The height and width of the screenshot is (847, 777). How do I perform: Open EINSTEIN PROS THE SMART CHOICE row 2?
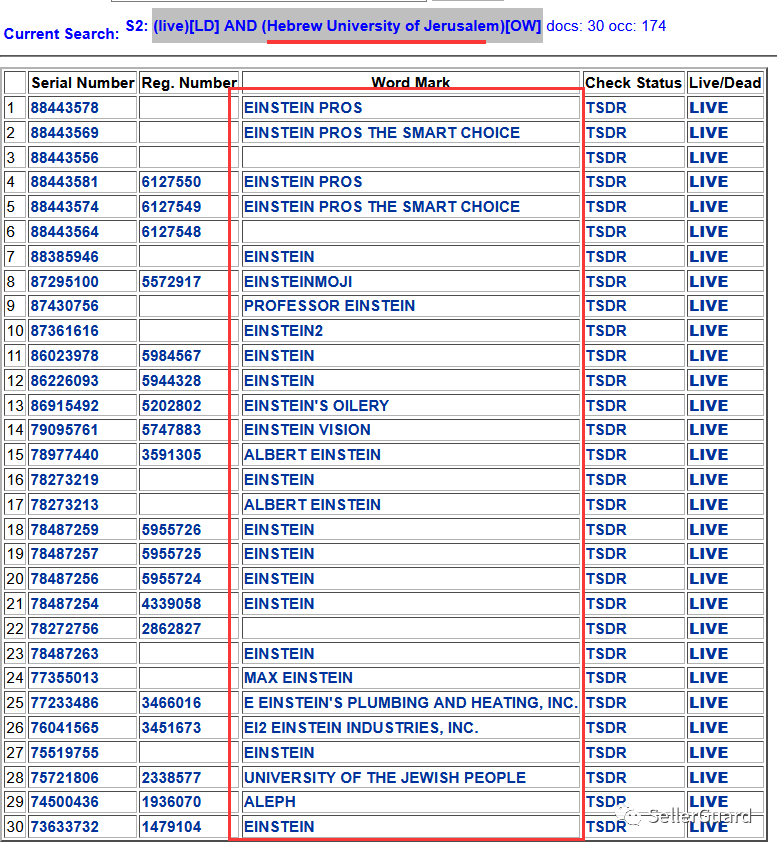[381, 132]
